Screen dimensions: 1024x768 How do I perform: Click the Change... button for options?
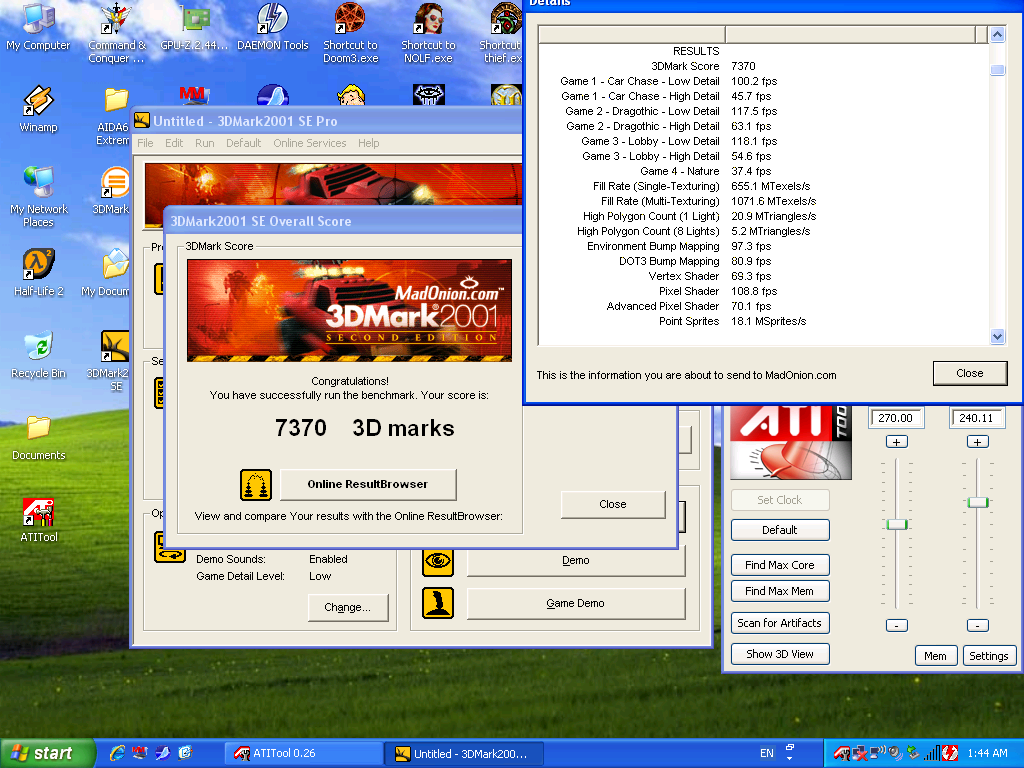point(347,607)
